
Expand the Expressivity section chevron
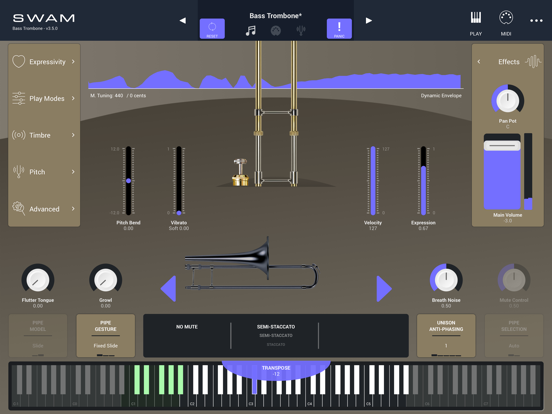tap(73, 62)
